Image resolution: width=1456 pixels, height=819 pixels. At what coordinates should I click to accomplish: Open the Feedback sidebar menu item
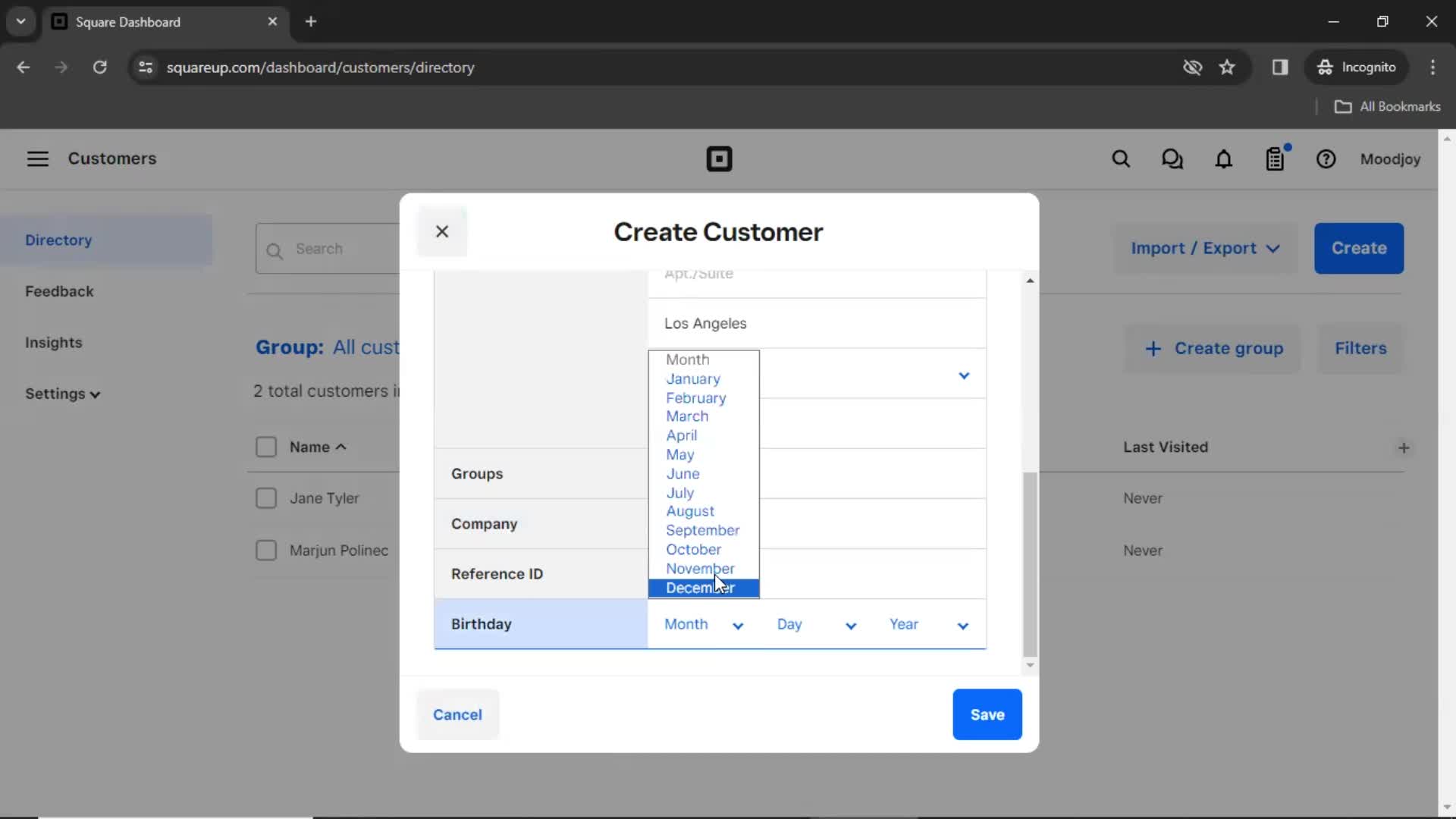coord(58,291)
